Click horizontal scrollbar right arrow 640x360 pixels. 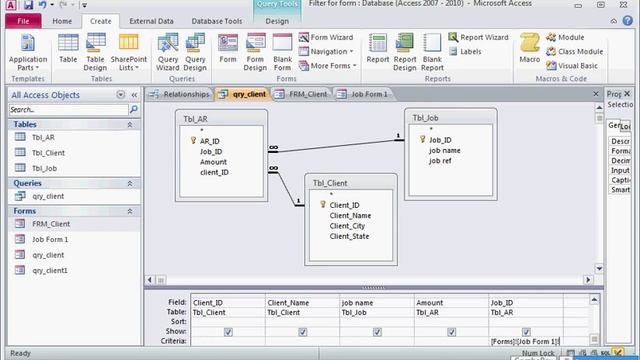(x=588, y=280)
